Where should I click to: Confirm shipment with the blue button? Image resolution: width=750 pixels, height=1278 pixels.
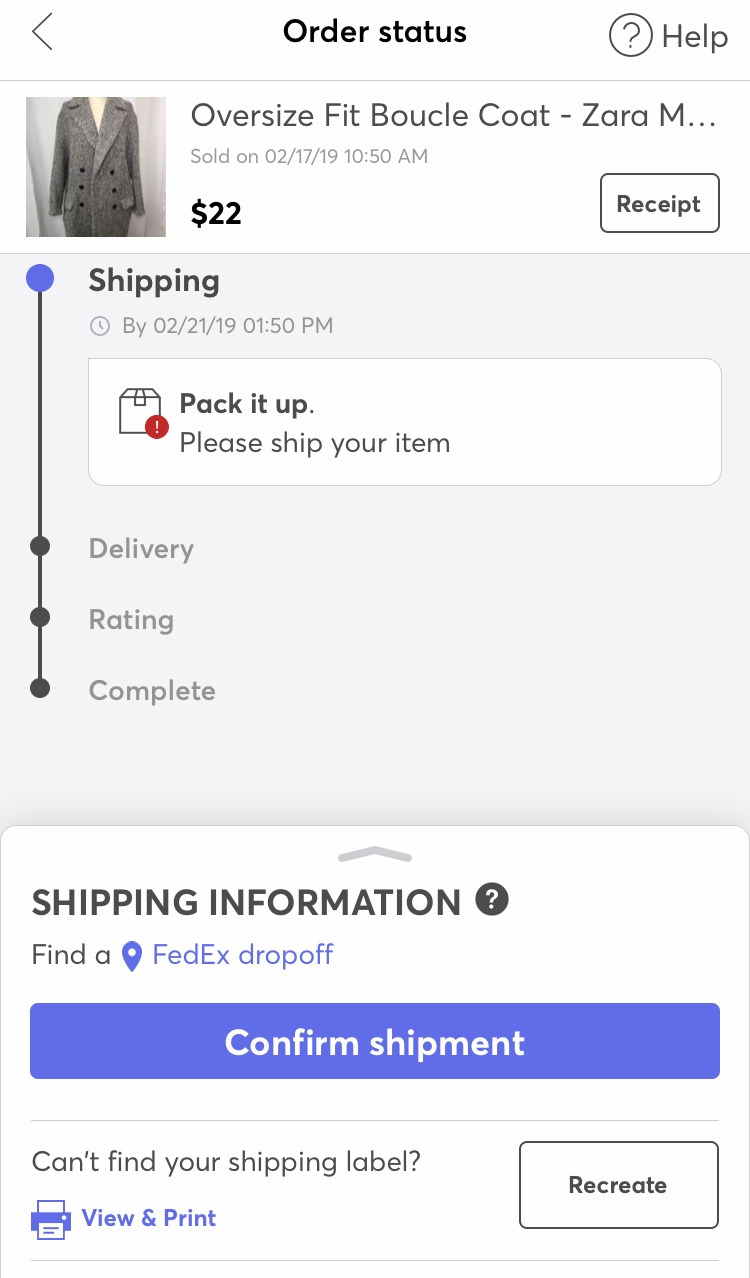click(x=375, y=1041)
